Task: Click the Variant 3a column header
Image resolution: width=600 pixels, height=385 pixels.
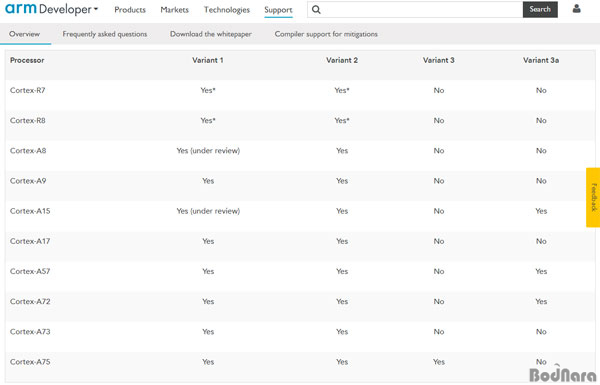Action: click(541, 60)
